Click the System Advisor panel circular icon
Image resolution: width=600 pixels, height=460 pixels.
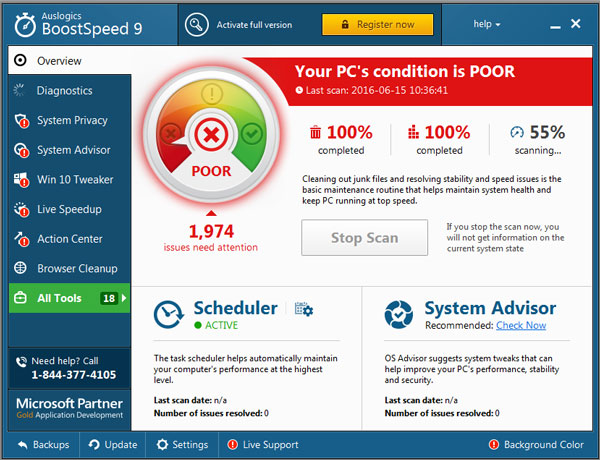399,315
